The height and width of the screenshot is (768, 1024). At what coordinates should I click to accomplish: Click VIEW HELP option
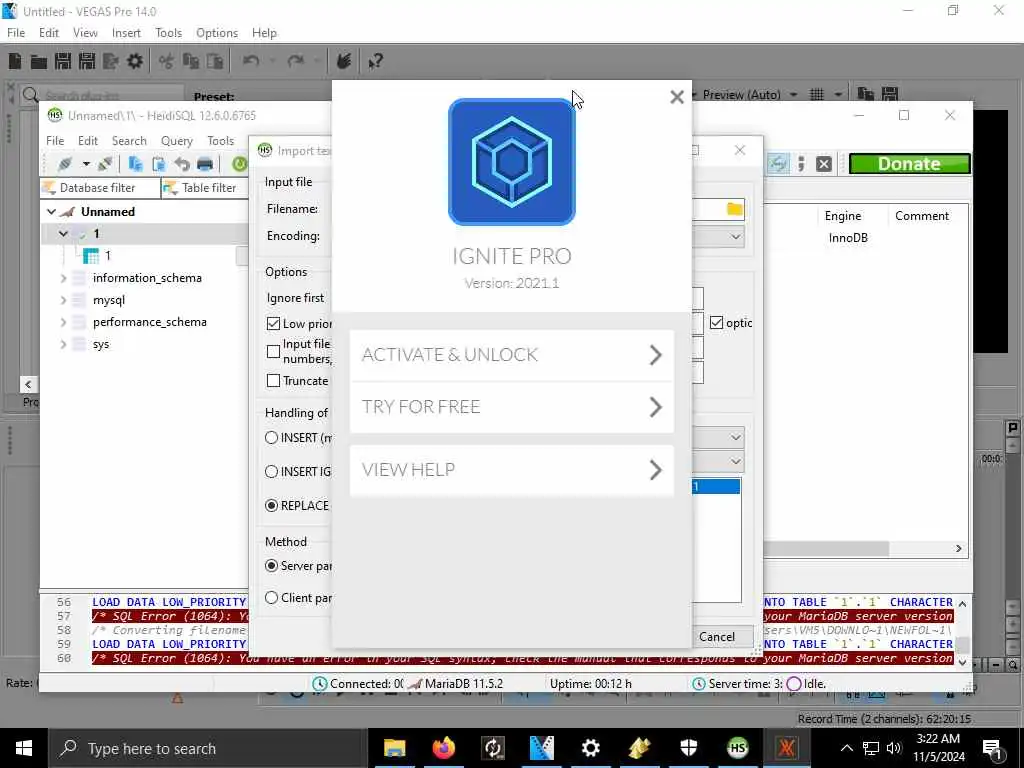[512, 470]
